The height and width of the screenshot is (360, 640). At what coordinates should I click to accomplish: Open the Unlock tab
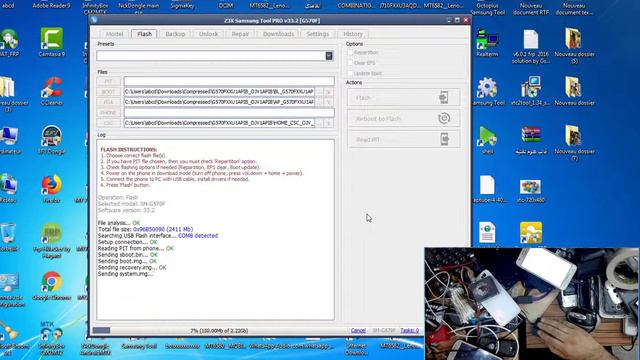[208, 34]
